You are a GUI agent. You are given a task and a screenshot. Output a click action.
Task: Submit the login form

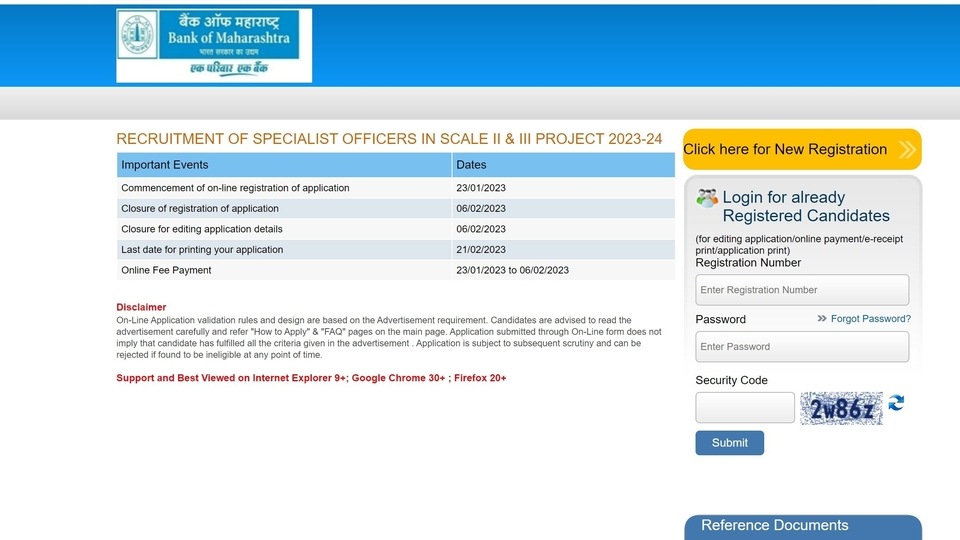[729, 443]
